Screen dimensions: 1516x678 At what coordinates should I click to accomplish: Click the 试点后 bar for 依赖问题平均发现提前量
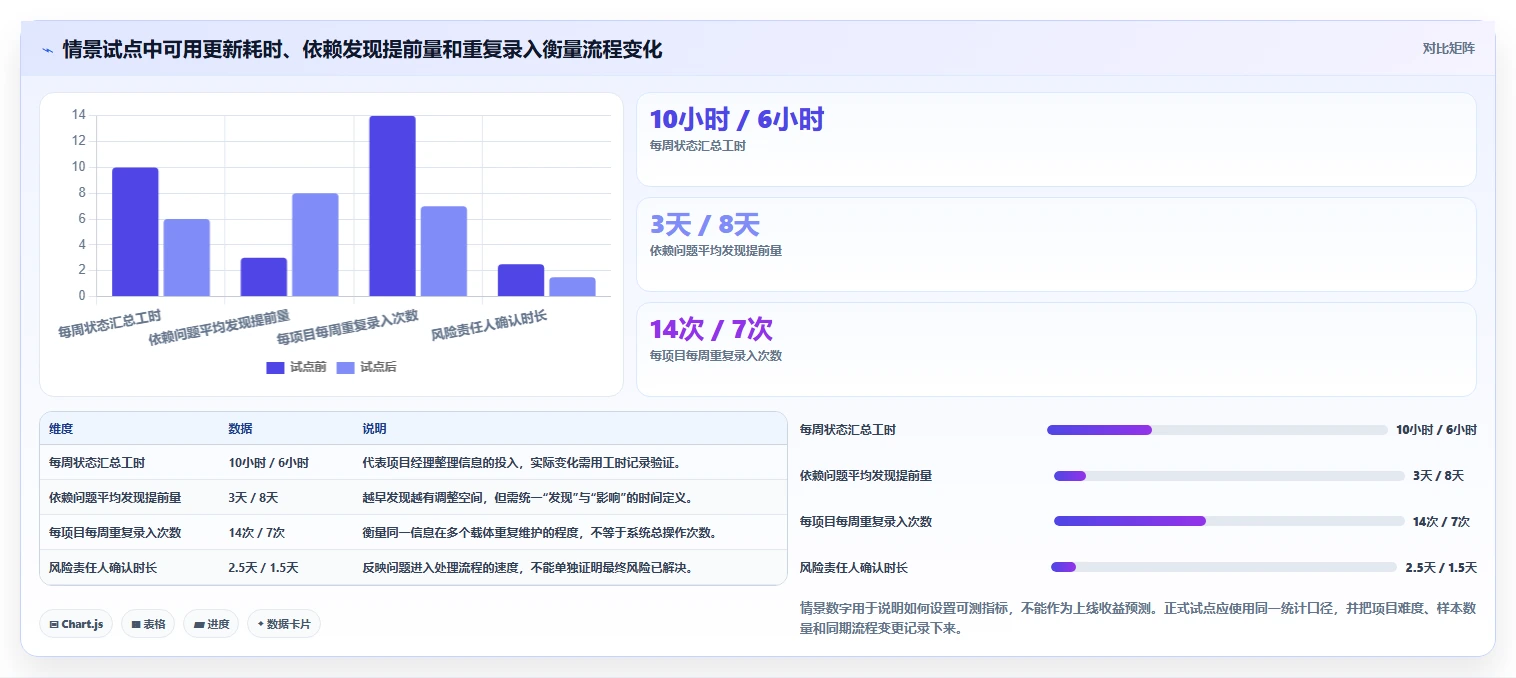tap(315, 245)
